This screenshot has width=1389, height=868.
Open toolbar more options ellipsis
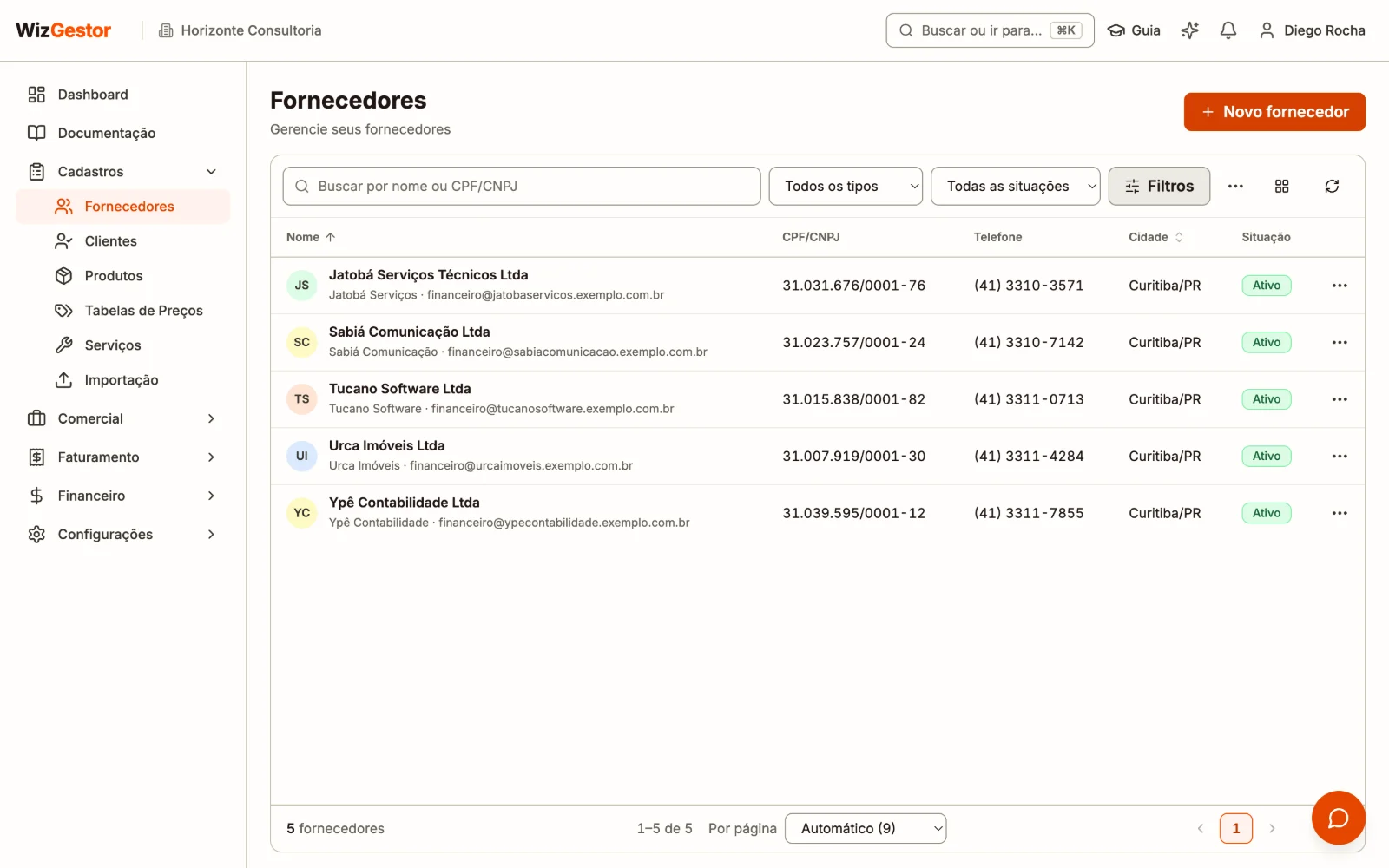pos(1235,186)
